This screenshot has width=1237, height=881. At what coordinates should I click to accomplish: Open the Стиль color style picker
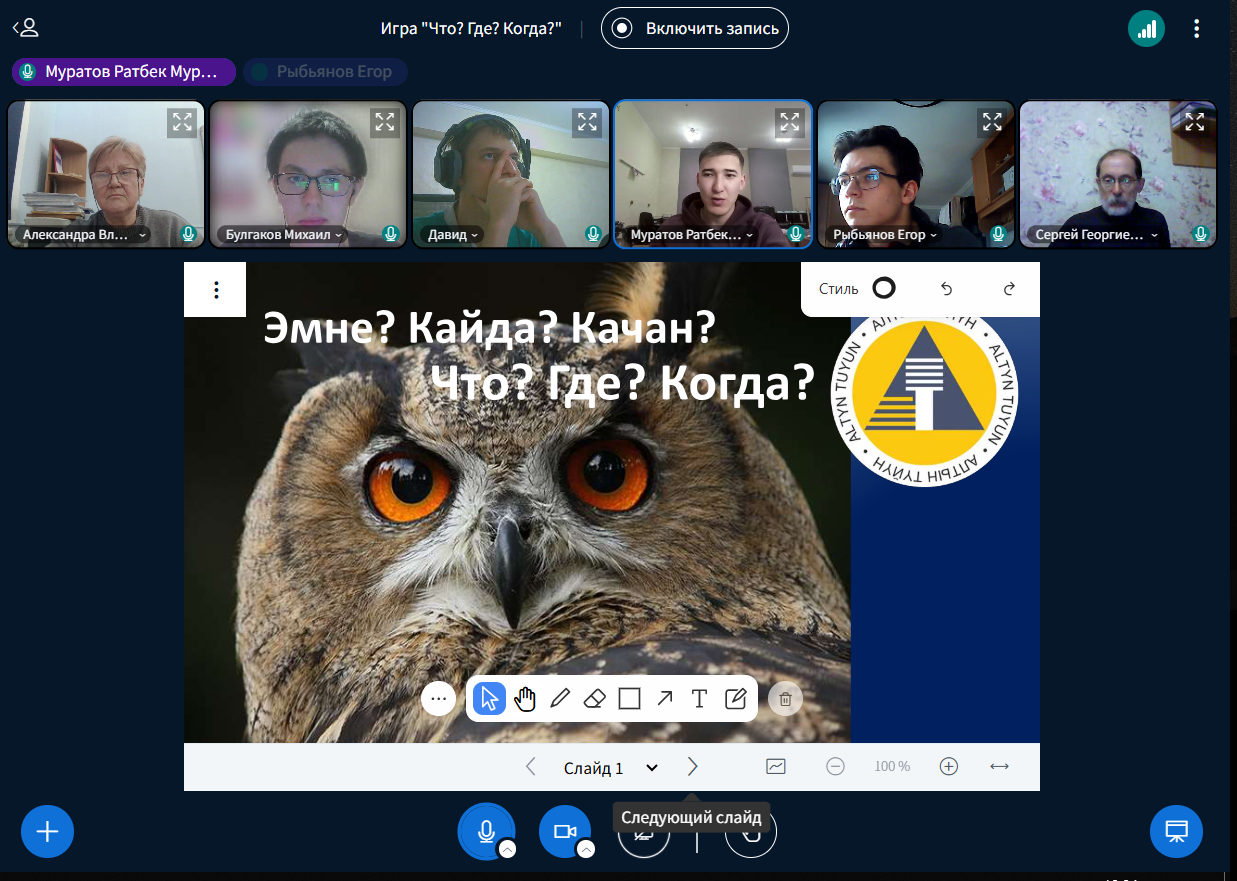[x=883, y=289]
